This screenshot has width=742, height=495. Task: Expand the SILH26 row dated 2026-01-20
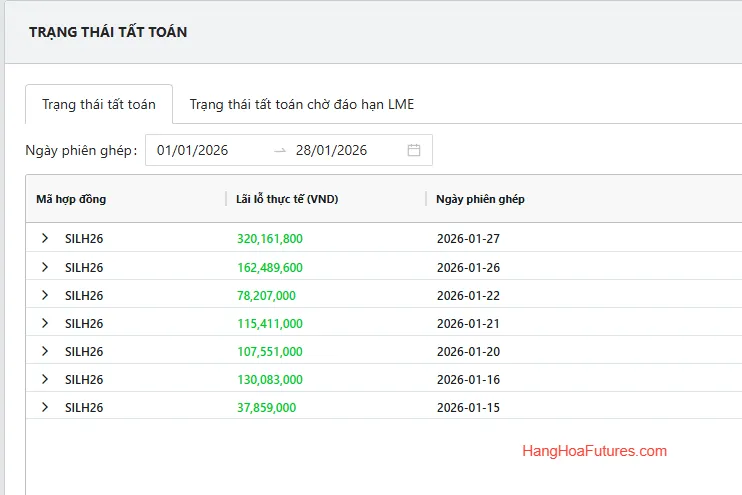pyautogui.click(x=44, y=351)
